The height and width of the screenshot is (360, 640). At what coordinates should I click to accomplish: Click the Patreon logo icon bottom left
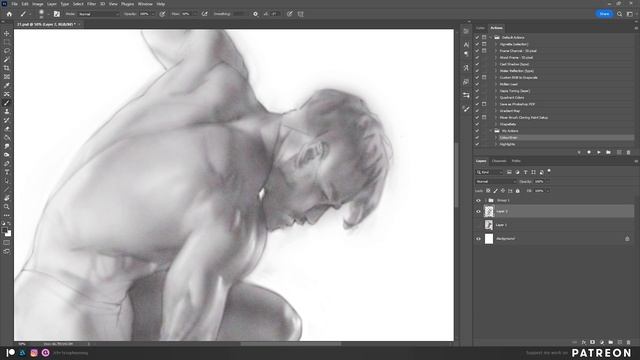[x=11, y=353]
